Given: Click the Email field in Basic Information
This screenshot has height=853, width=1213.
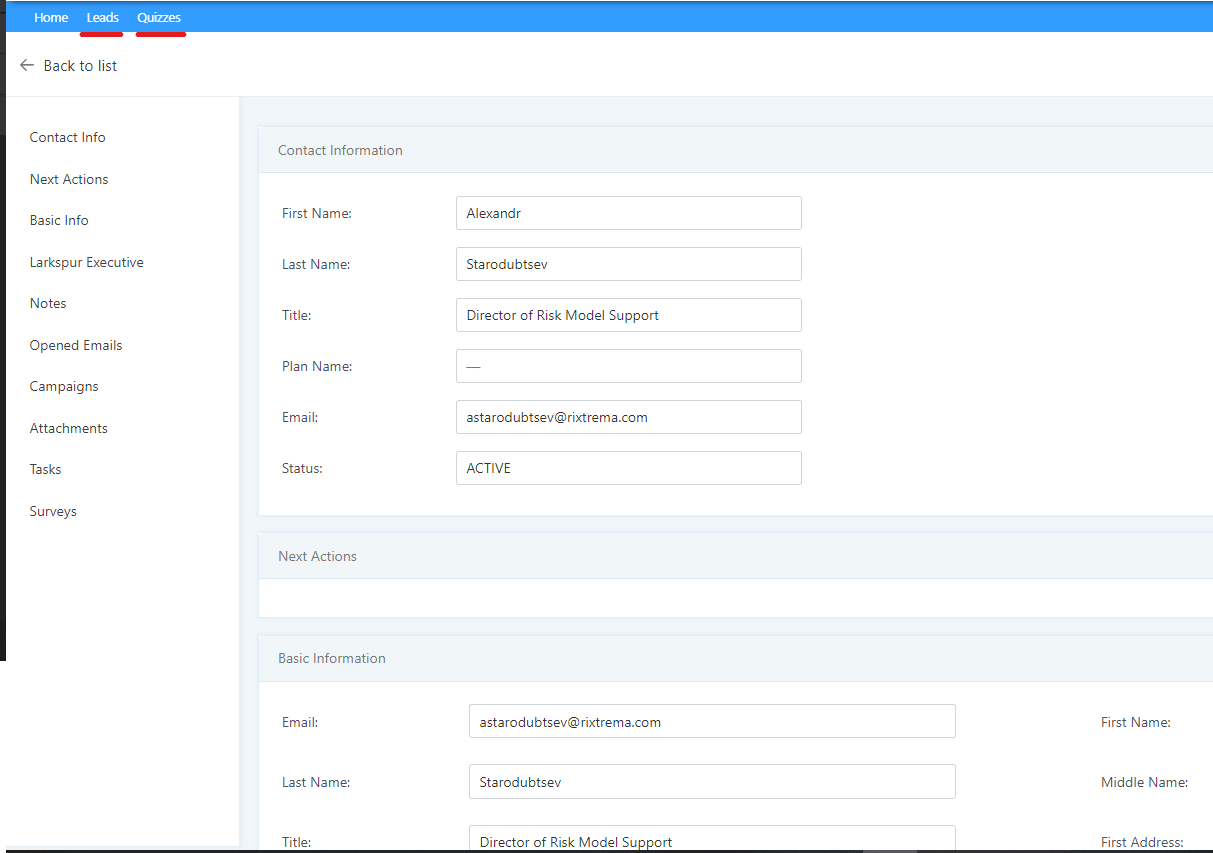Looking at the screenshot, I should coord(711,722).
